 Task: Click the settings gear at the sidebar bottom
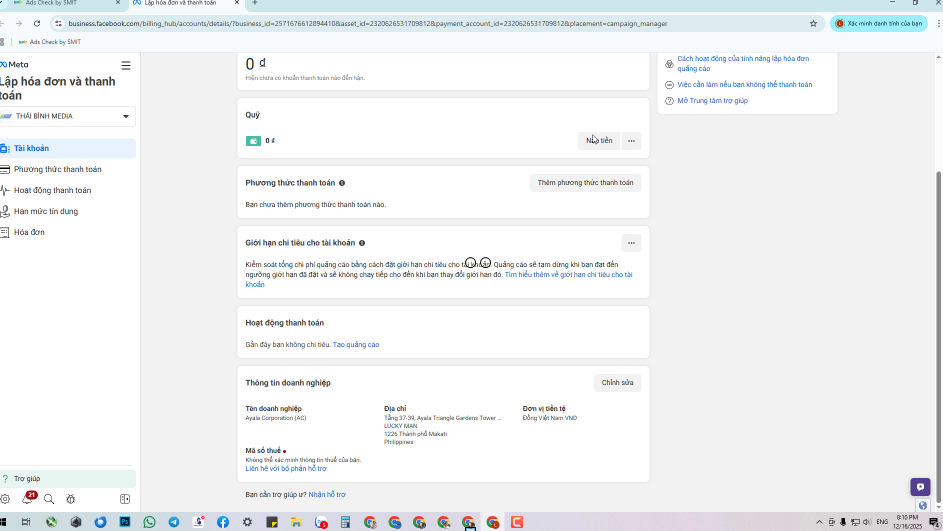click(x=6, y=499)
